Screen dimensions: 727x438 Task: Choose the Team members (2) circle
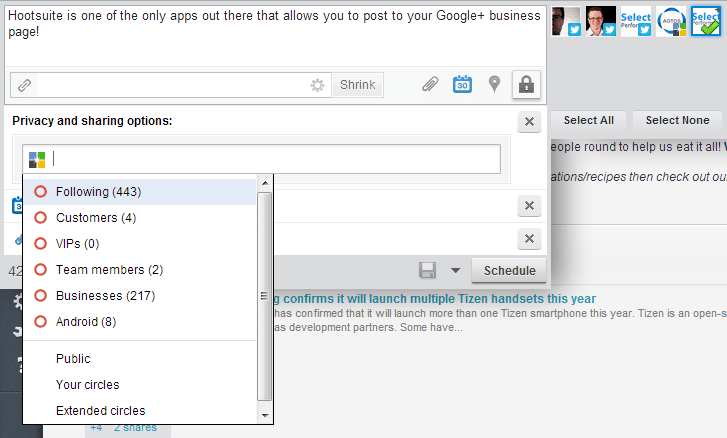(x=140, y=270)
